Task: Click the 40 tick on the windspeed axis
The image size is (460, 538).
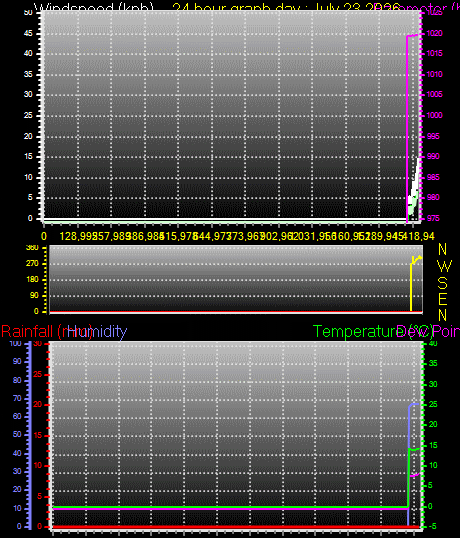Action: 28,54
